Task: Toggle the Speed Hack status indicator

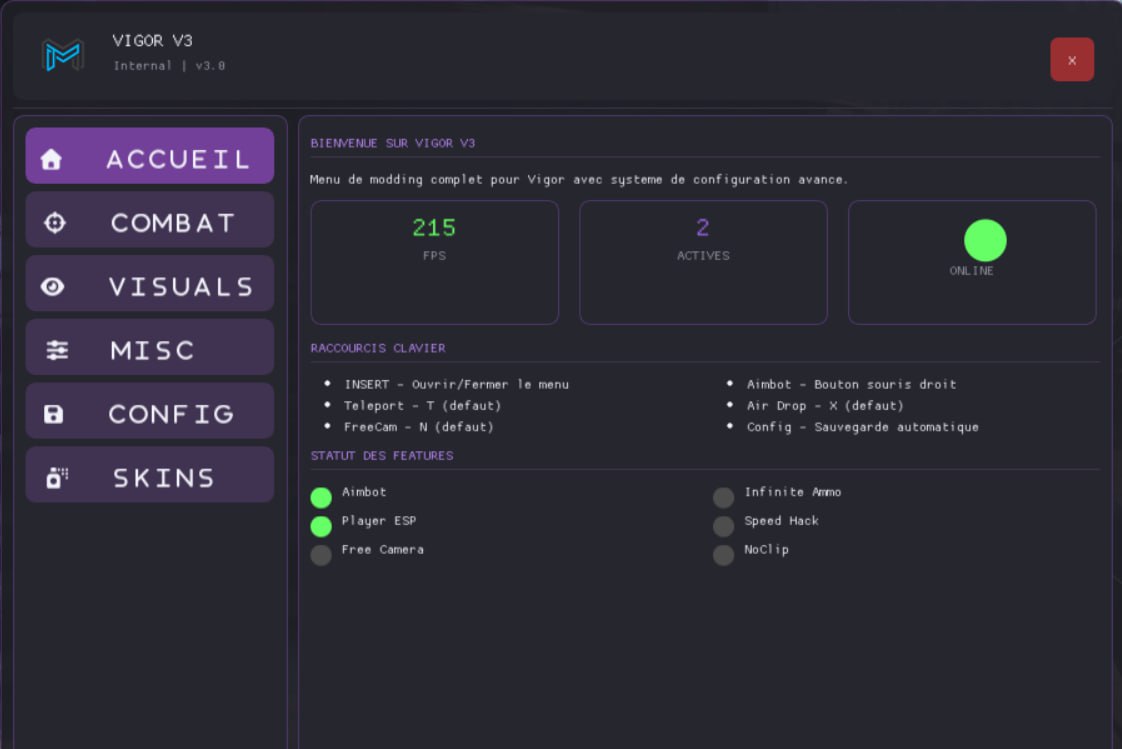Action: pyautogui.click(x=723, y=526)
